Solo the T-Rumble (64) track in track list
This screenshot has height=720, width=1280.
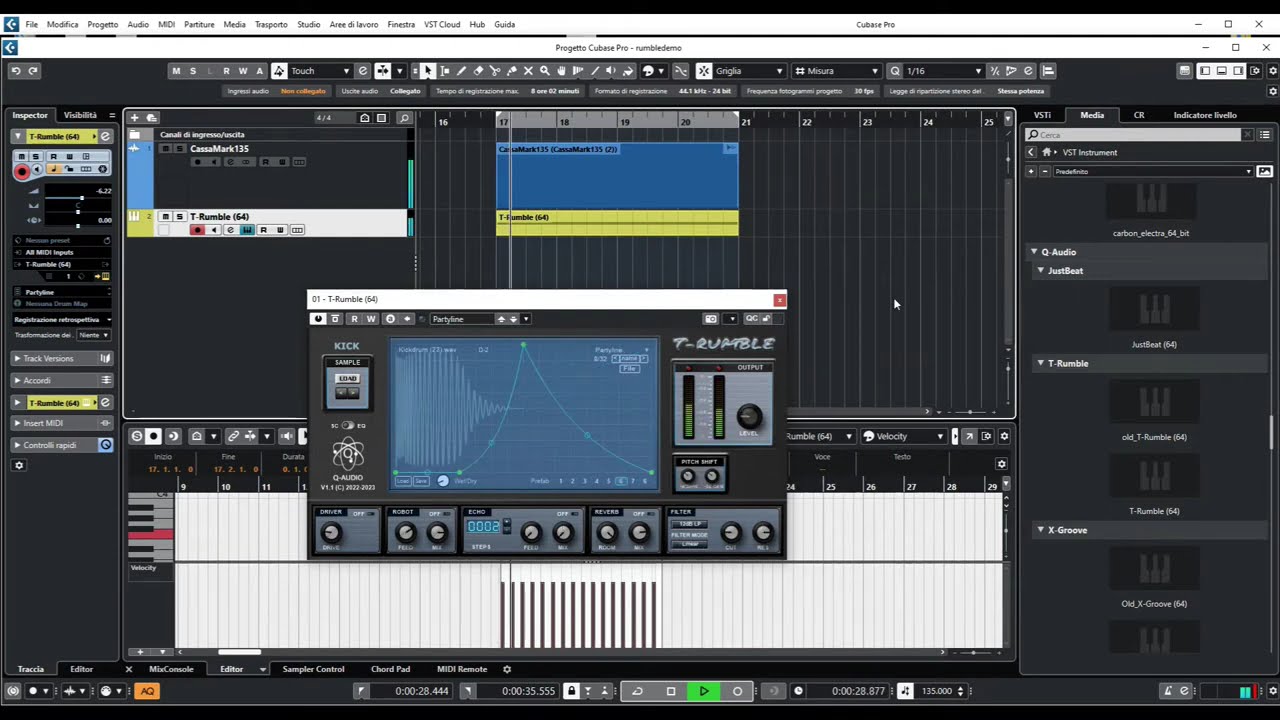point(179,217)
